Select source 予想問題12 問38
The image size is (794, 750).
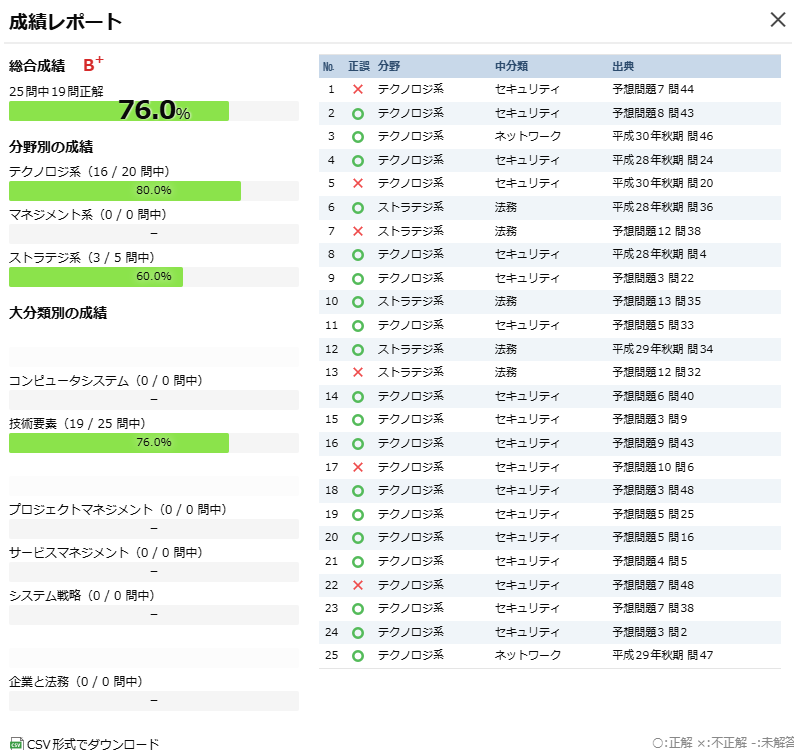tap(656, 231)
